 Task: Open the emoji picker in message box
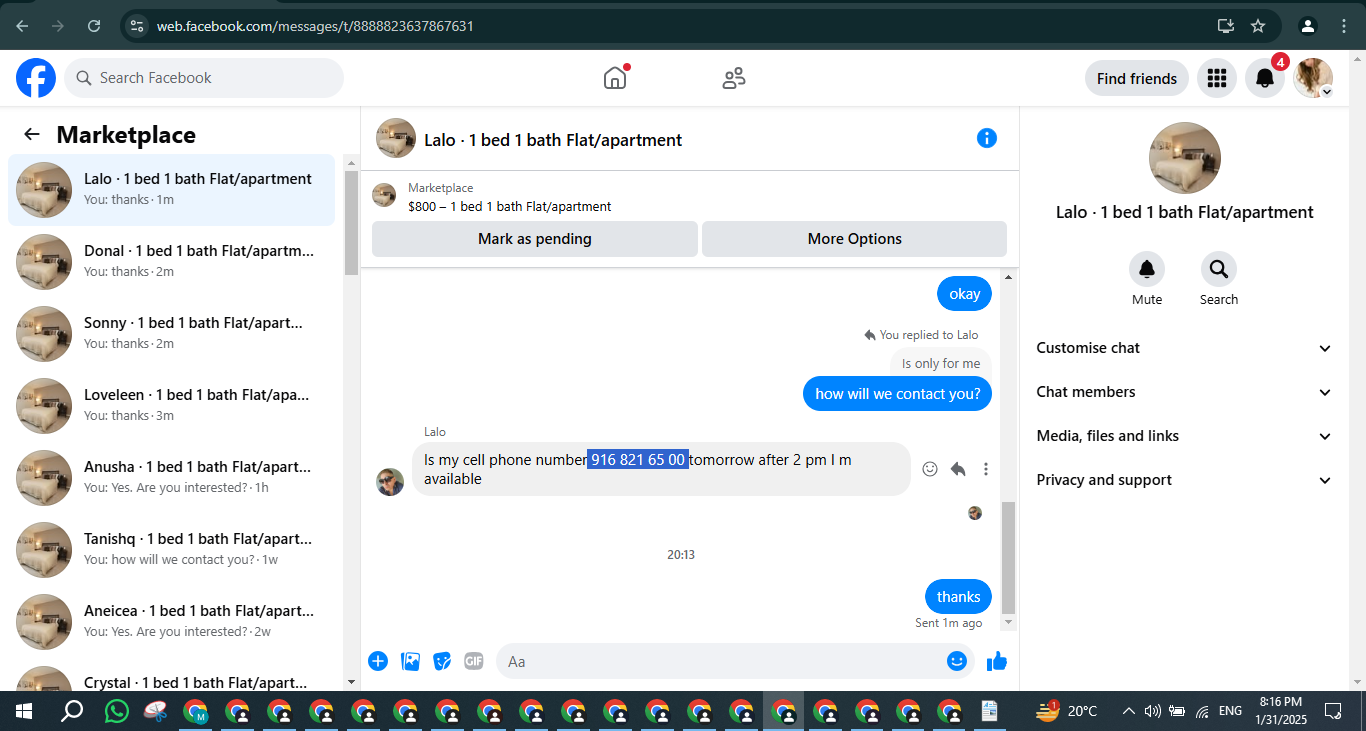click(x=957, y=660)
